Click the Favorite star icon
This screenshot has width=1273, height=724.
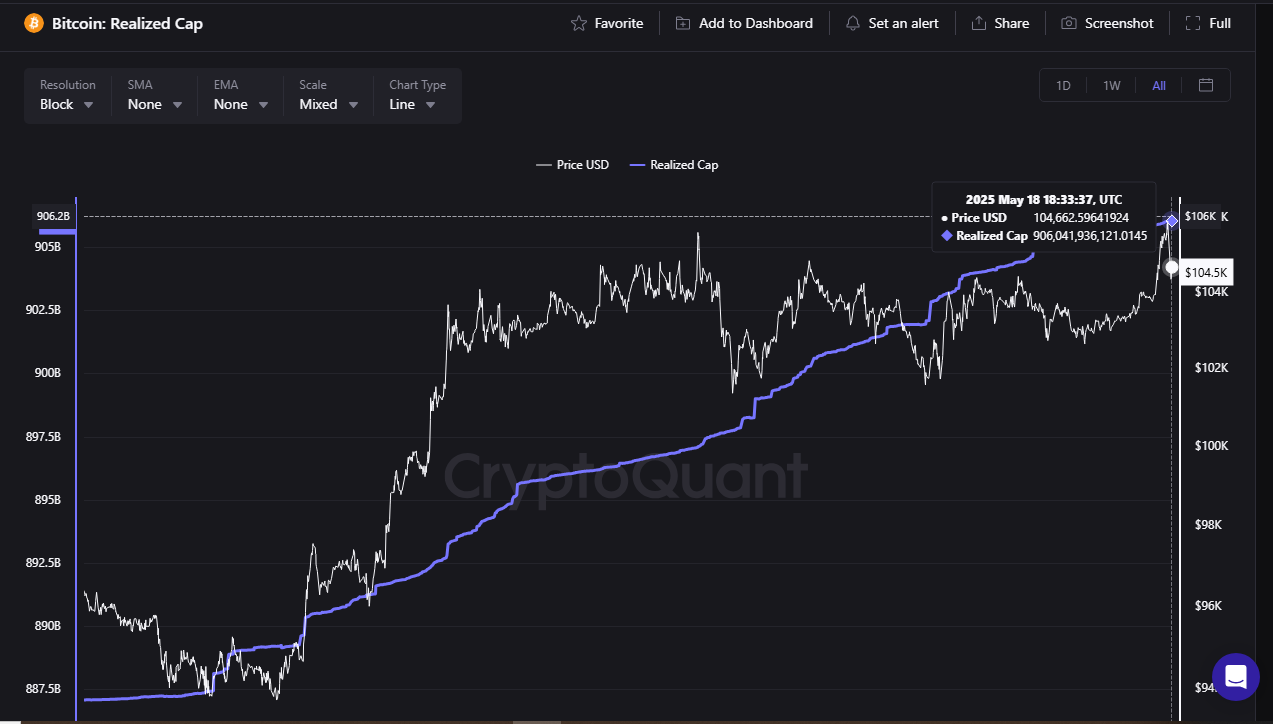click(577, 22)
